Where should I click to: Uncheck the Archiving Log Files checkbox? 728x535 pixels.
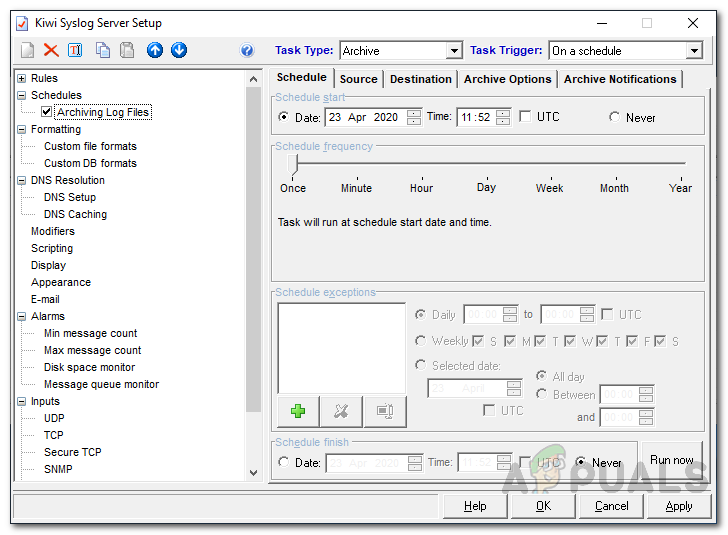[47, 113]
